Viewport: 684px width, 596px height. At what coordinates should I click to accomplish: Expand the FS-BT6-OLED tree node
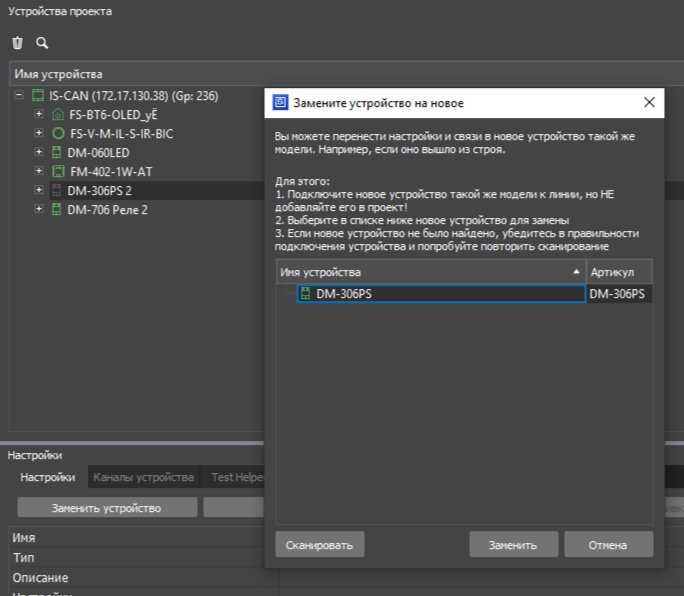point(39,115)
